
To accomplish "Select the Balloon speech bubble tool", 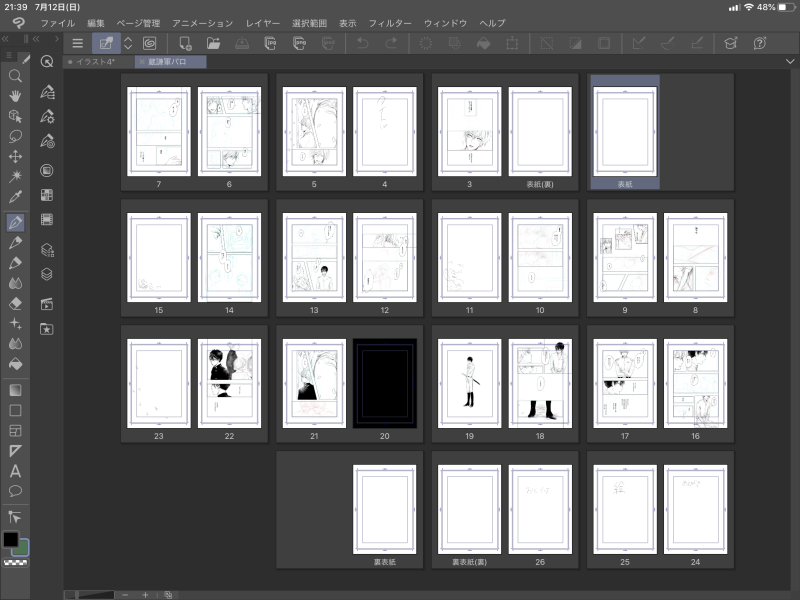I will [x=15, y=491].
